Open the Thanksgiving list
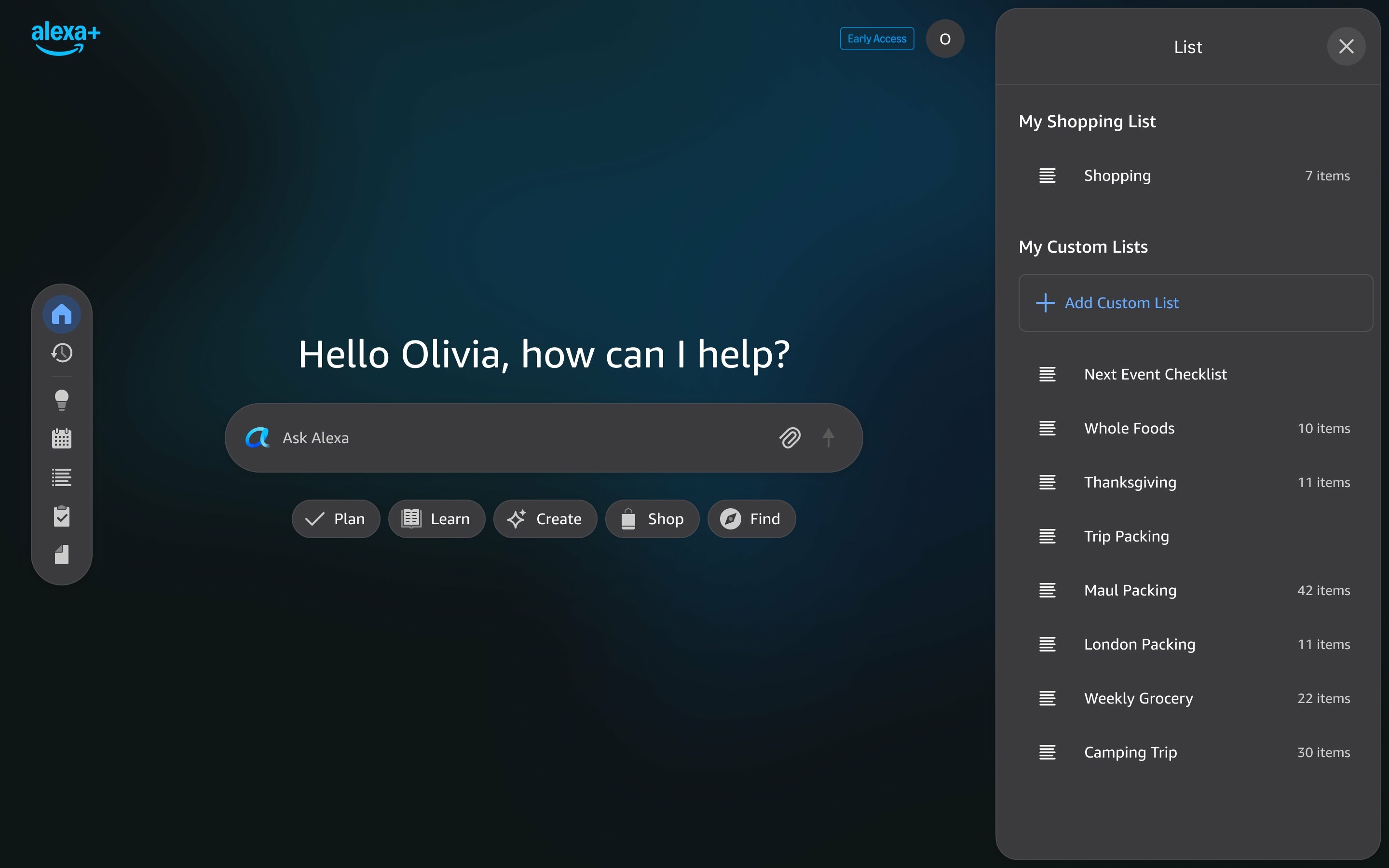This screenshot has height=868, width=1389. click(x=1130, y=482)
